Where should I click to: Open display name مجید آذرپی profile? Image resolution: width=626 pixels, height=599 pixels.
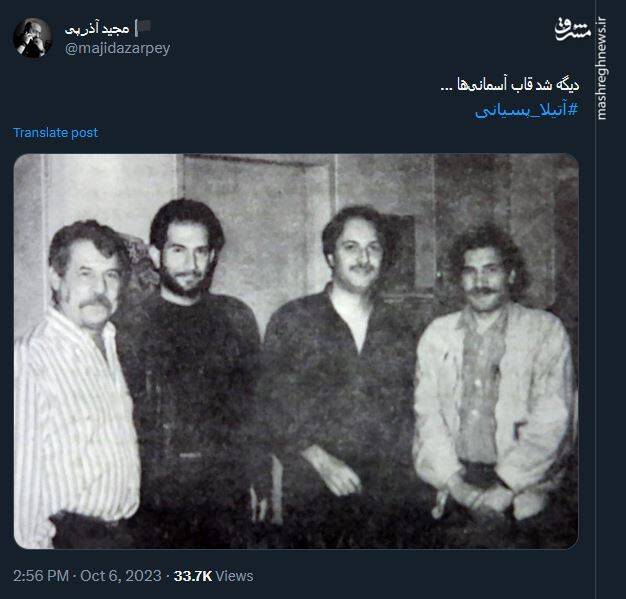[x=97, y=29]
